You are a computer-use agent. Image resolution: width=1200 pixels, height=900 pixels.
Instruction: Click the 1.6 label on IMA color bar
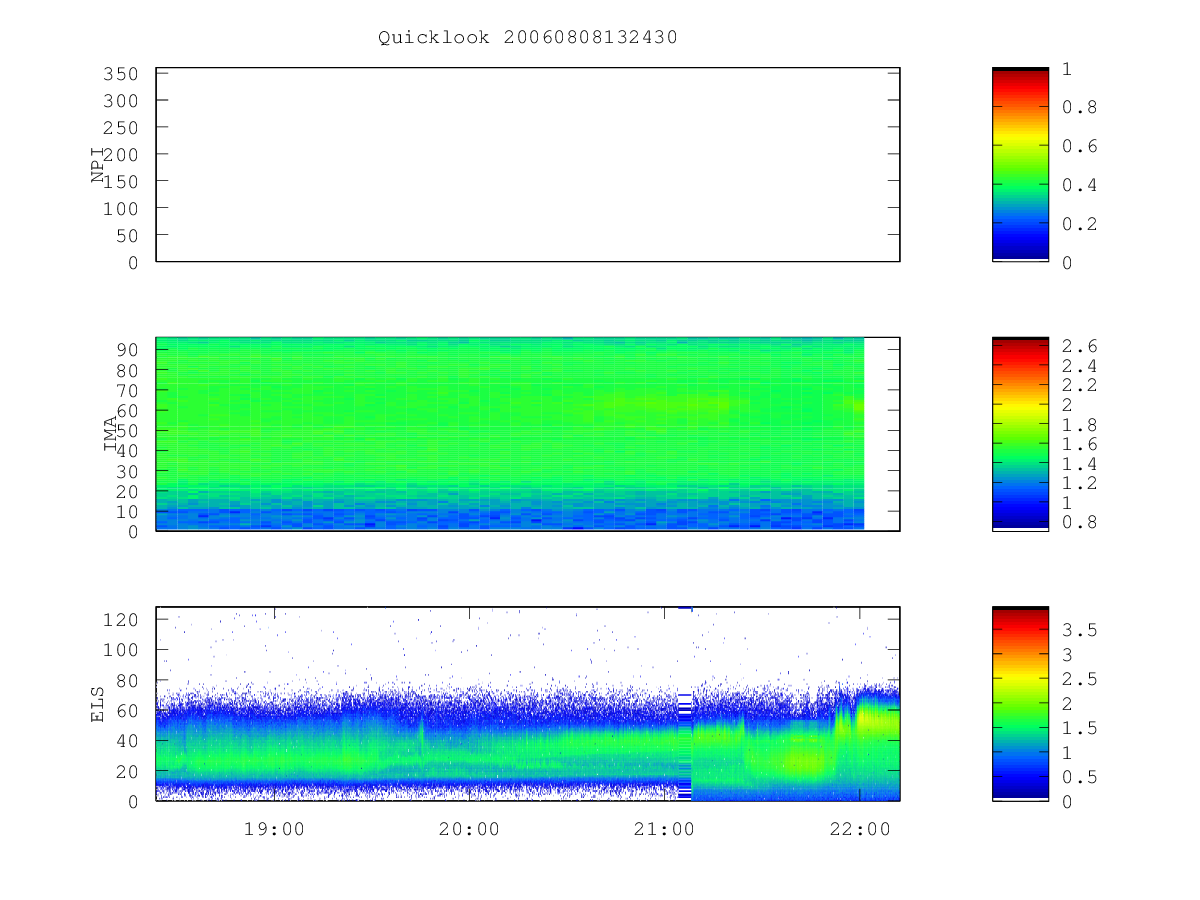pyautogui.click(x=1079, y=444)
